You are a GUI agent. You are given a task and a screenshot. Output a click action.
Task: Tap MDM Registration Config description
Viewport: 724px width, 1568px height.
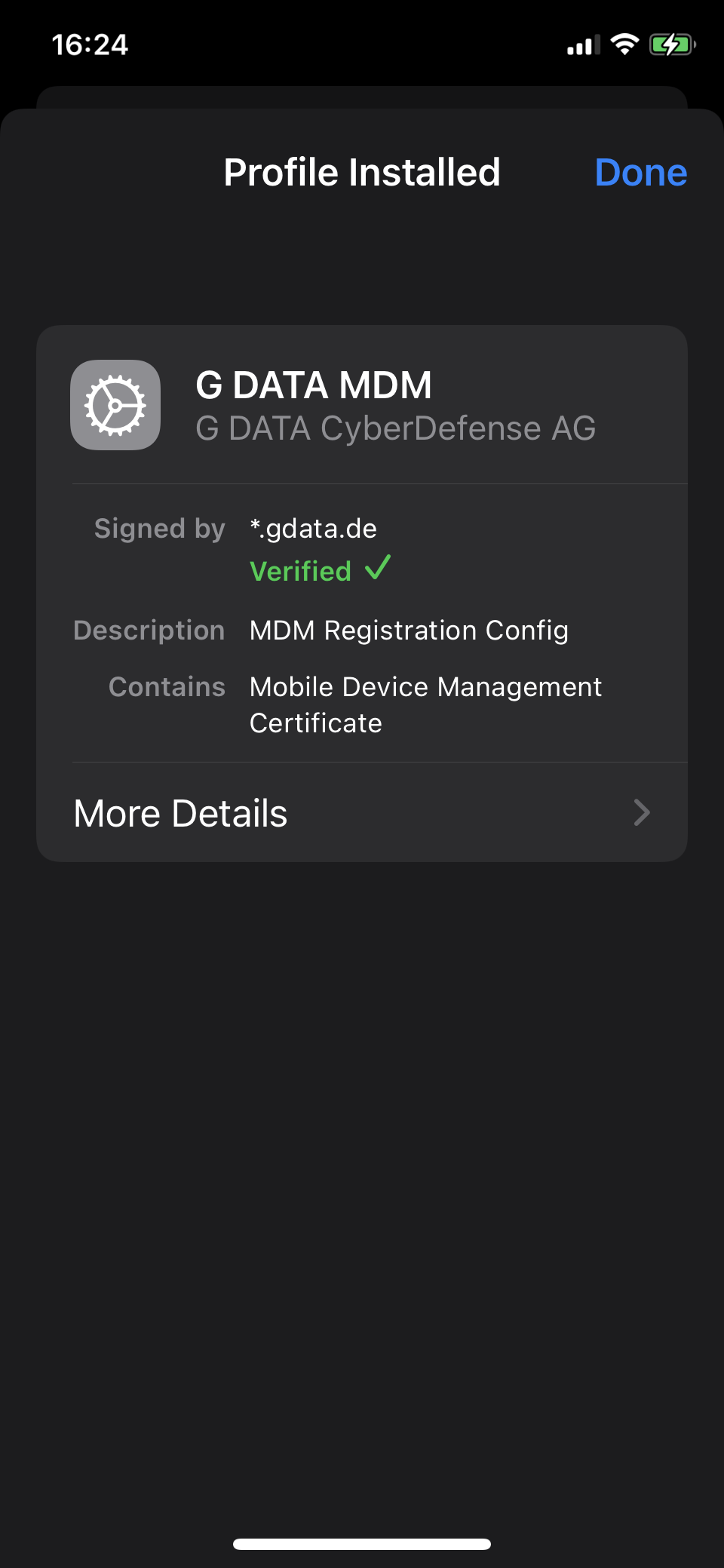(x=409, y=631)
